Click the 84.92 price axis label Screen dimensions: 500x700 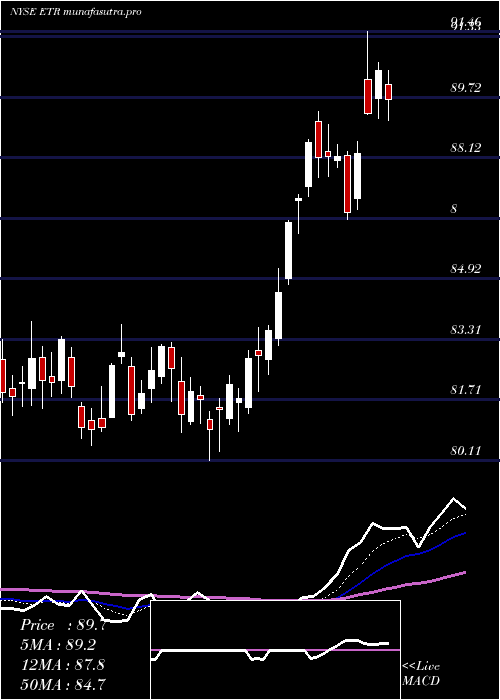[x=466, y=269]
